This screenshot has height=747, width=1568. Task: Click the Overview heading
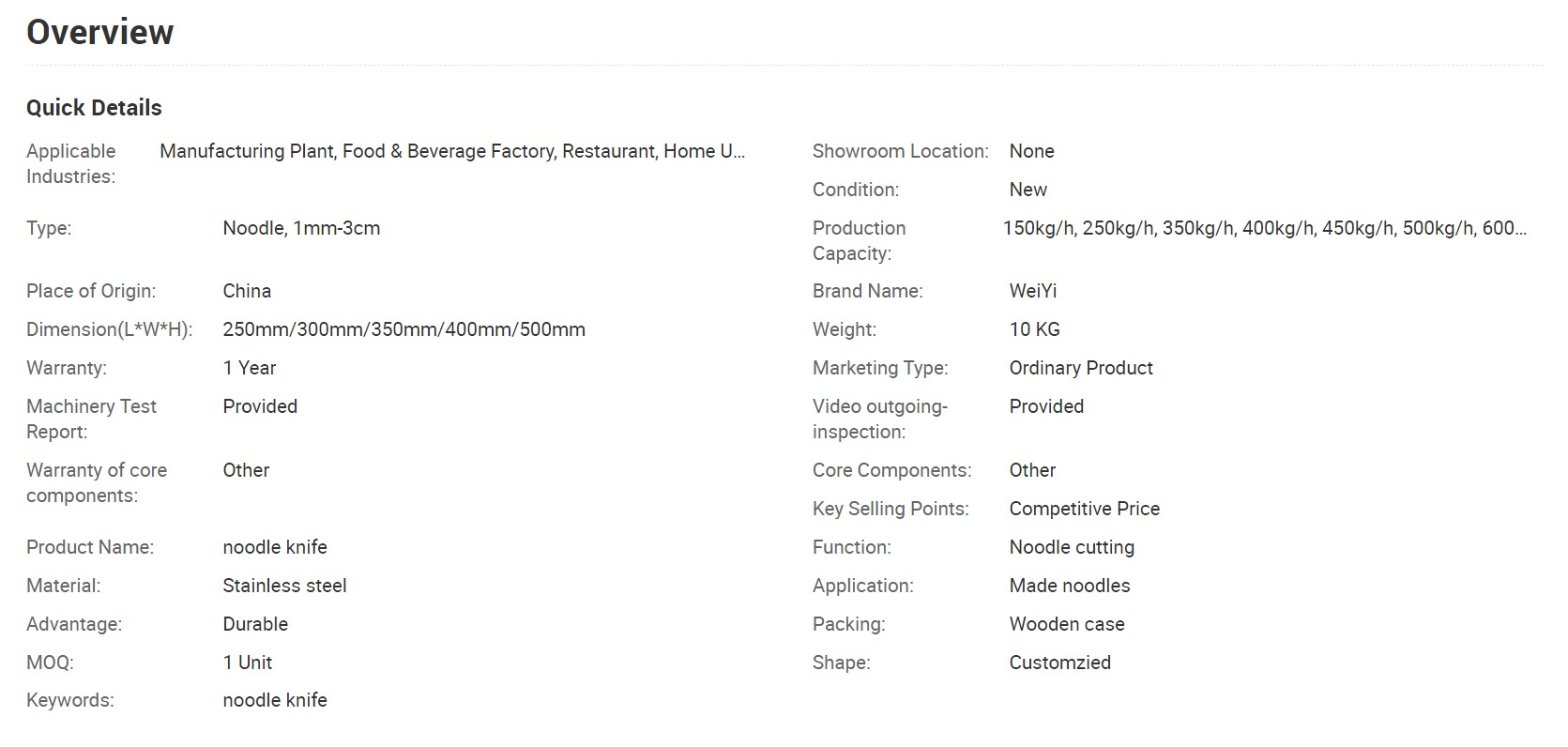click(x=99, y=32)
